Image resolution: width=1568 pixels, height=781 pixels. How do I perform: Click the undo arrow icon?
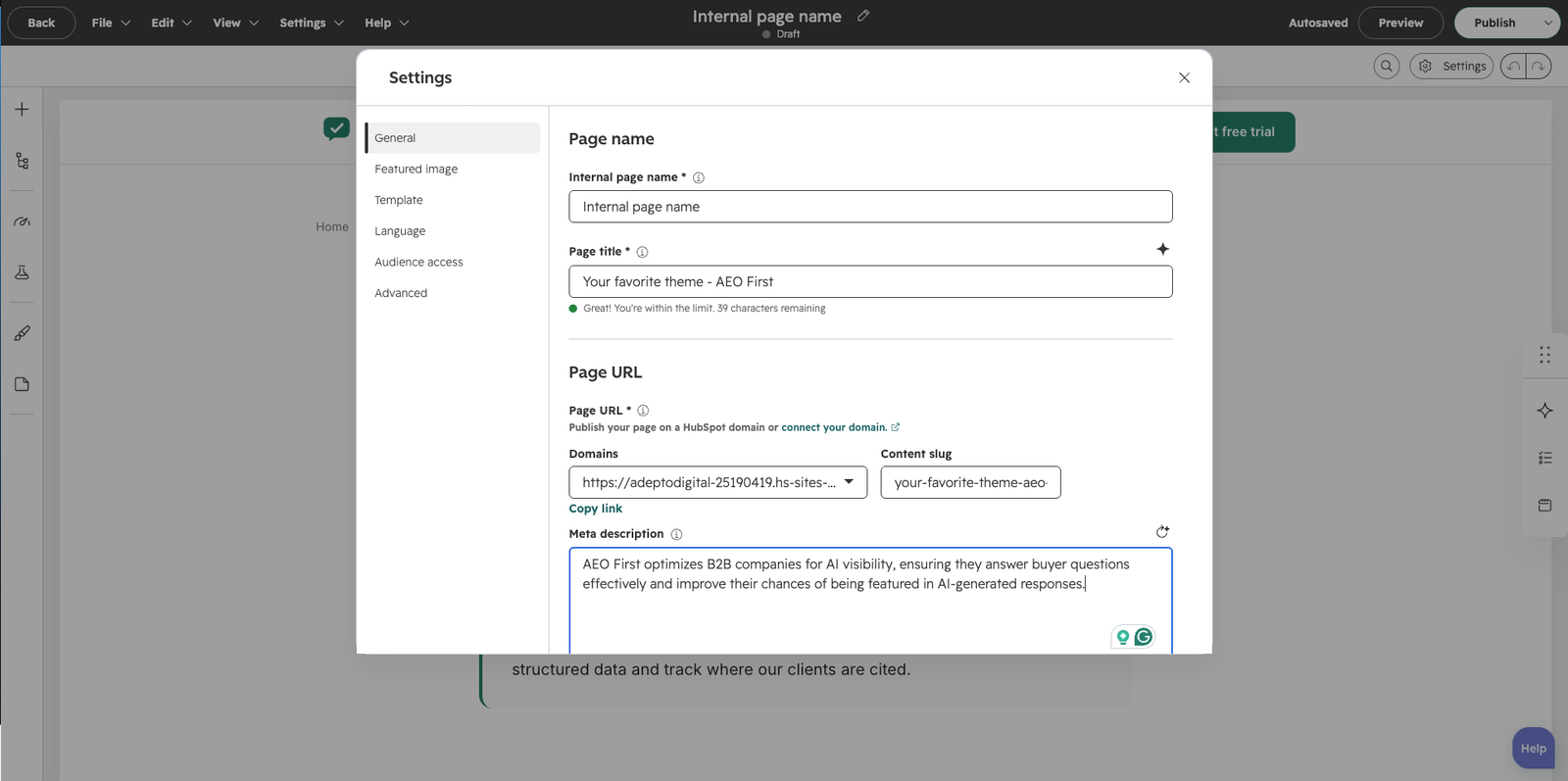pyautogui.click(x=1514, y=66)
